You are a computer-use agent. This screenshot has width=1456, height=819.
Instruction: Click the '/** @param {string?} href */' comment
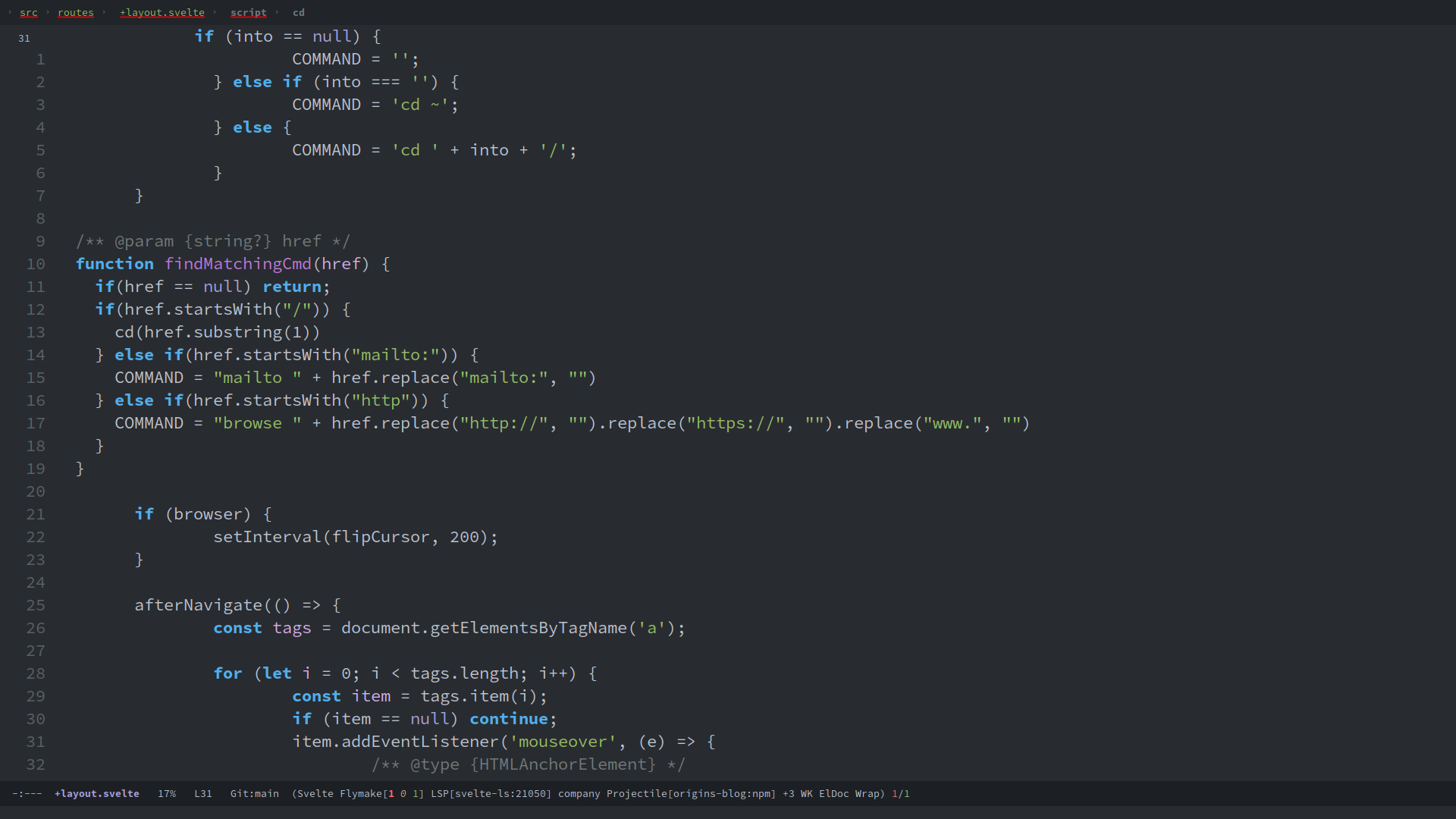(x=213, y=241)
